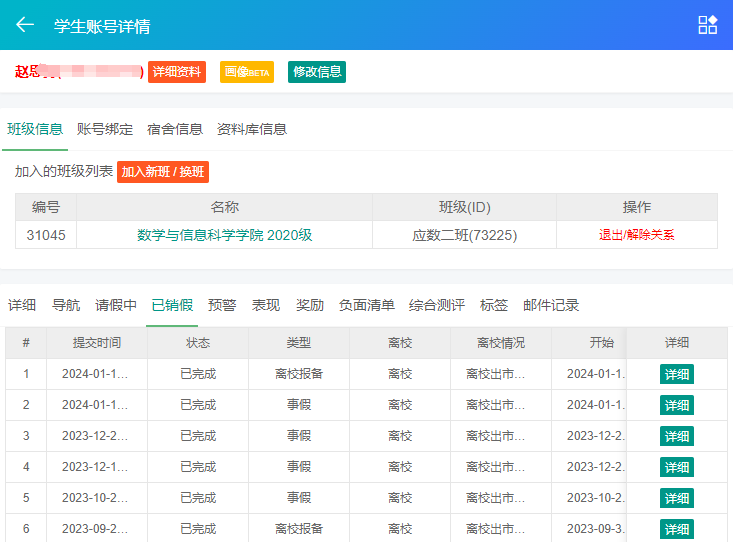The image size is (733, 542).
Task: Open the 详细 tab in lower section
Action: click(22, 305)
